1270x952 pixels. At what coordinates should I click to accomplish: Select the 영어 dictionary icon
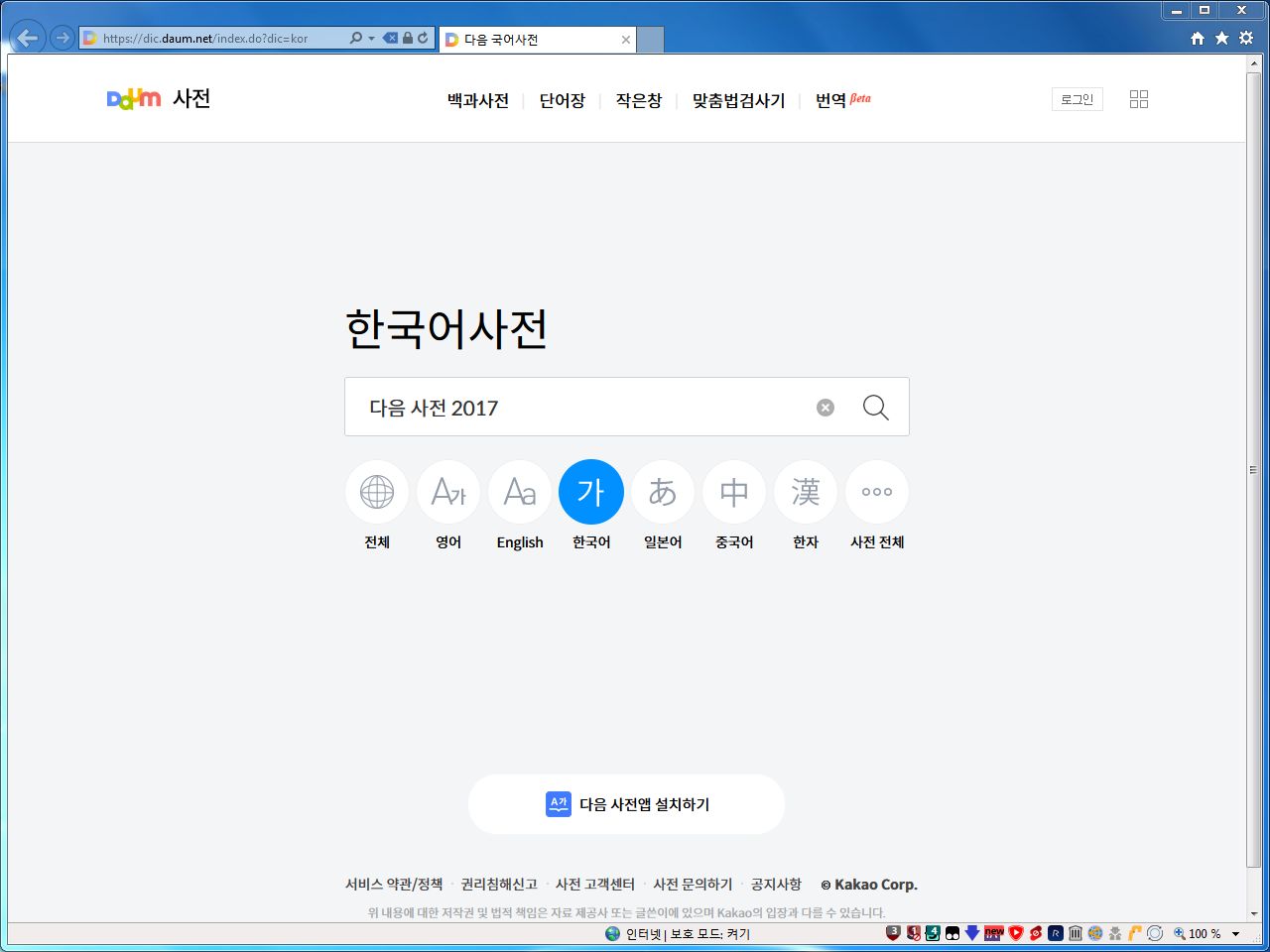pyautogui.click(x=448, y=492)
